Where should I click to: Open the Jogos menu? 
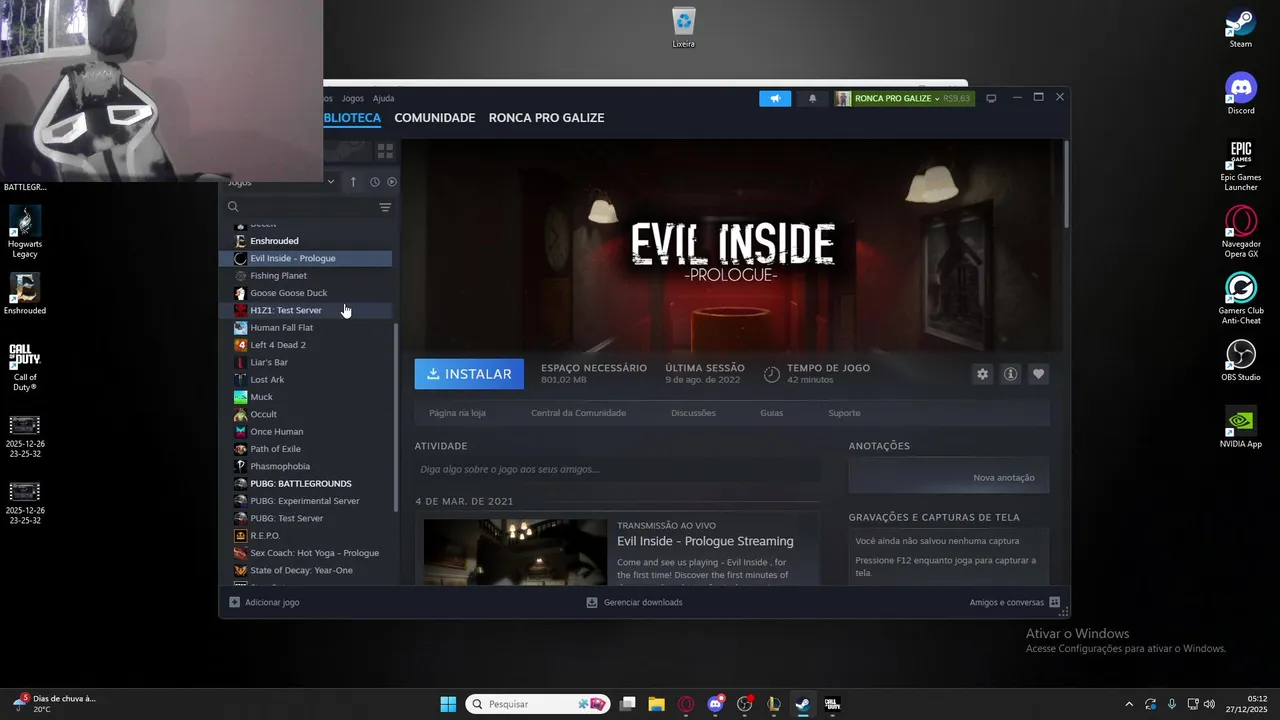click(x=353, y=98)
